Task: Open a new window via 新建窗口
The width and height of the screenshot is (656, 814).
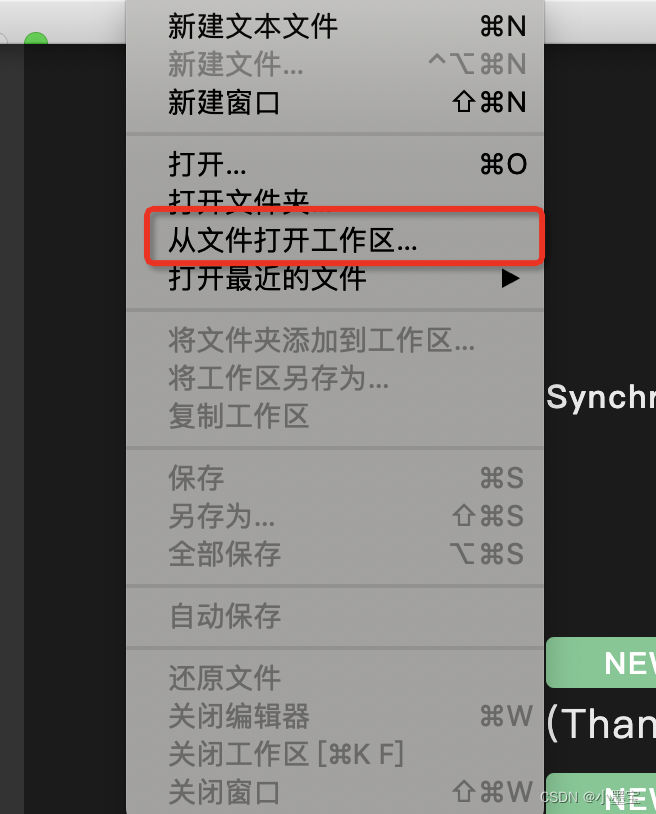Action: 335,102
